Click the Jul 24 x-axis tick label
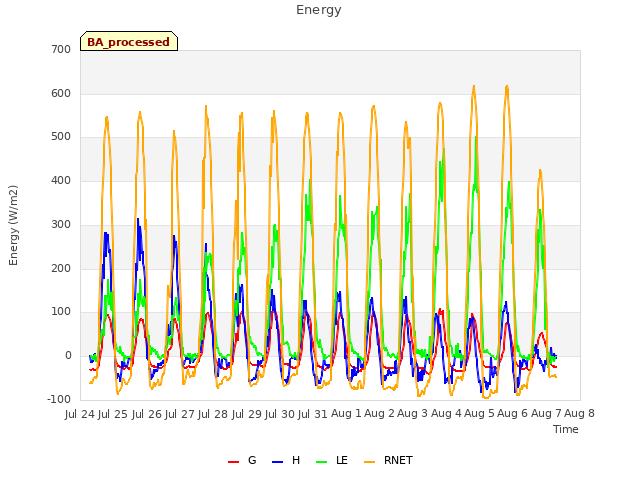 click(80, 414)
